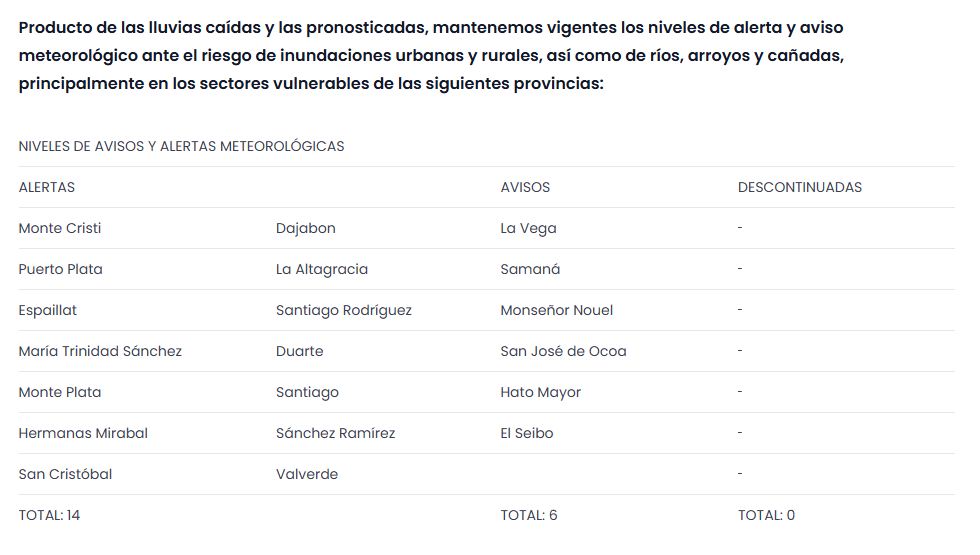Select the Dajabon province cell
Image resolution: width=980 pixels, height=555 pixels.
pos(306,228)
